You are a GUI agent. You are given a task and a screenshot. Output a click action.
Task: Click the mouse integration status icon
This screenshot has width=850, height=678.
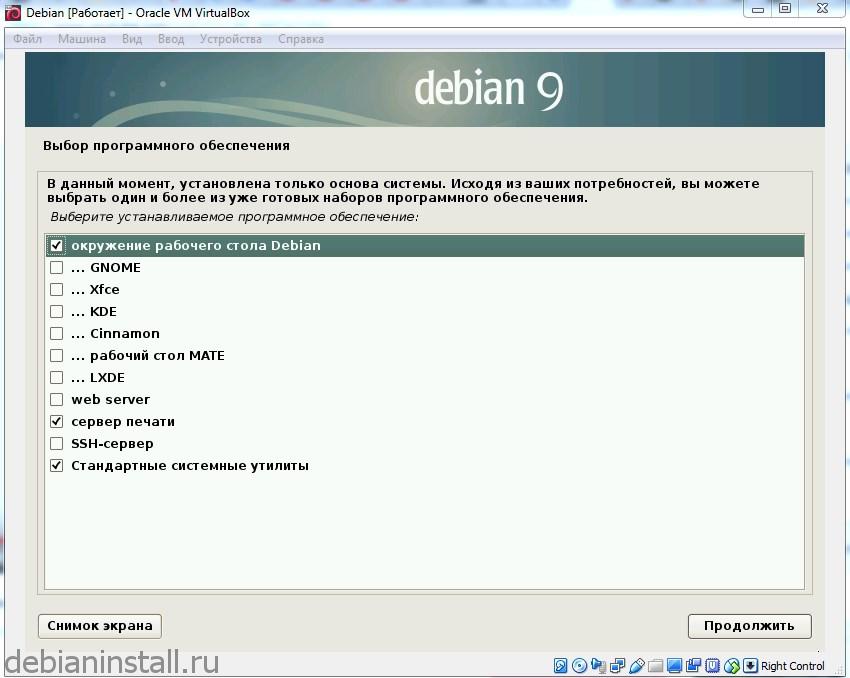click(734, 666)
